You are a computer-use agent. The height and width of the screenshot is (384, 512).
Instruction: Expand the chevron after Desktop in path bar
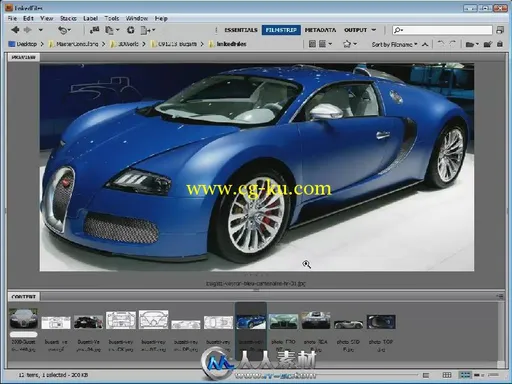[42, 44]
